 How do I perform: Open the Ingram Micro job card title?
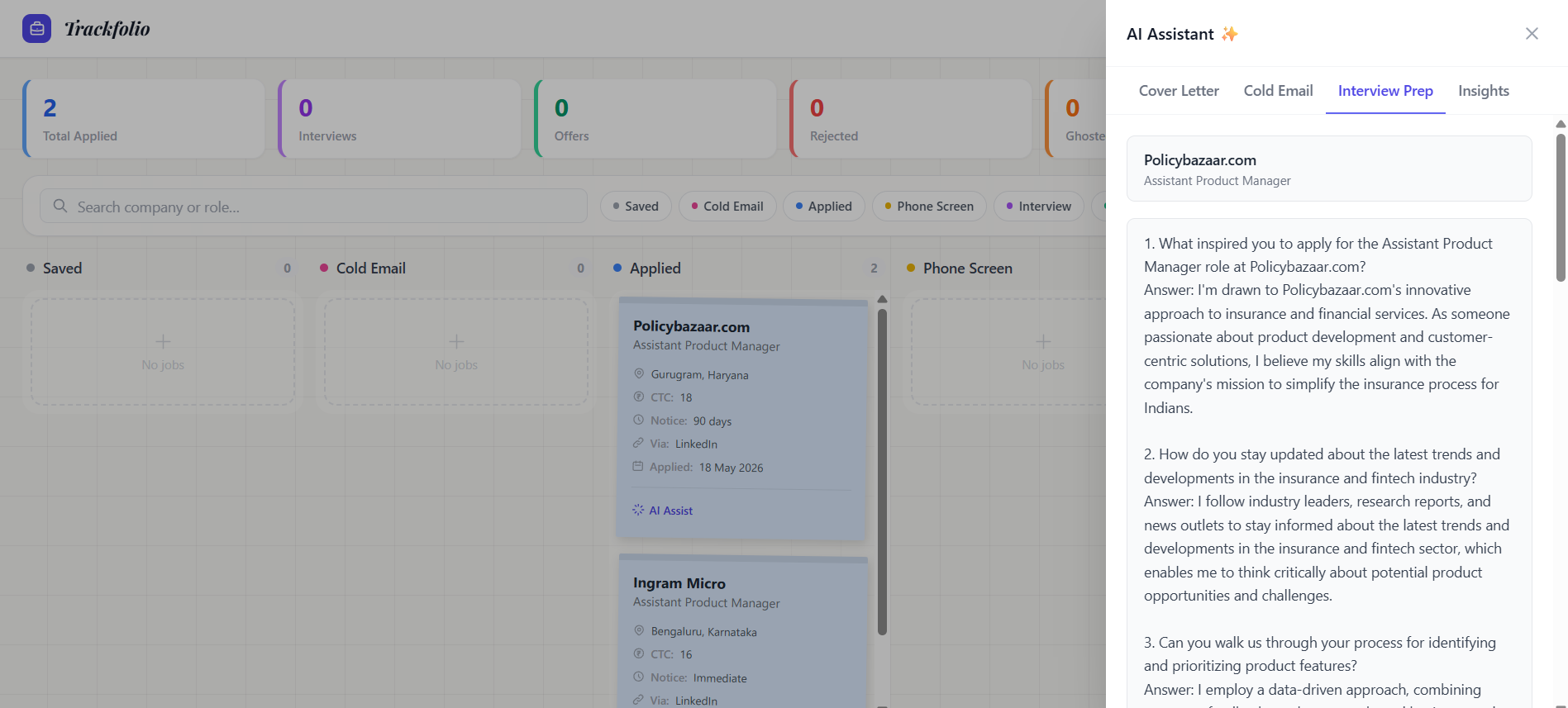point(679,583)
